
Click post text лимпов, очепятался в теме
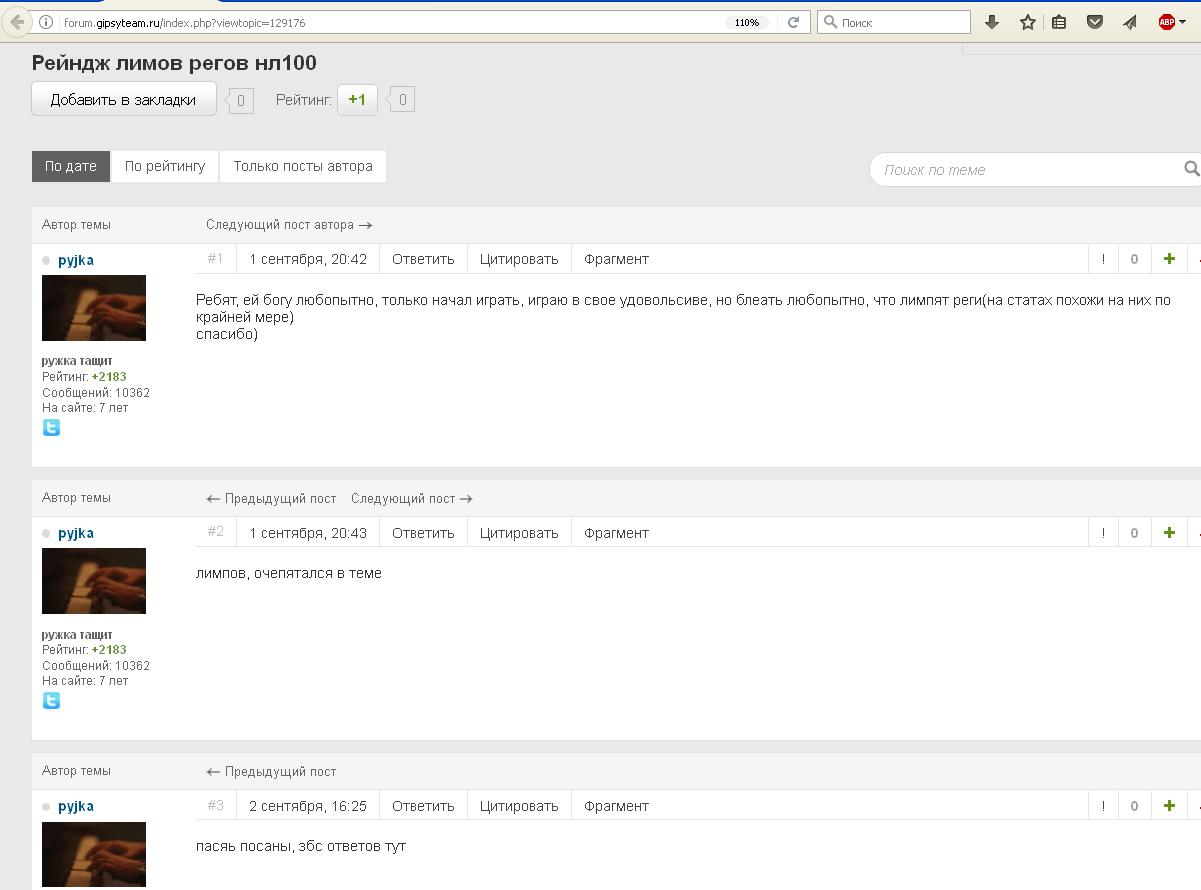click(x=289, y=573)
